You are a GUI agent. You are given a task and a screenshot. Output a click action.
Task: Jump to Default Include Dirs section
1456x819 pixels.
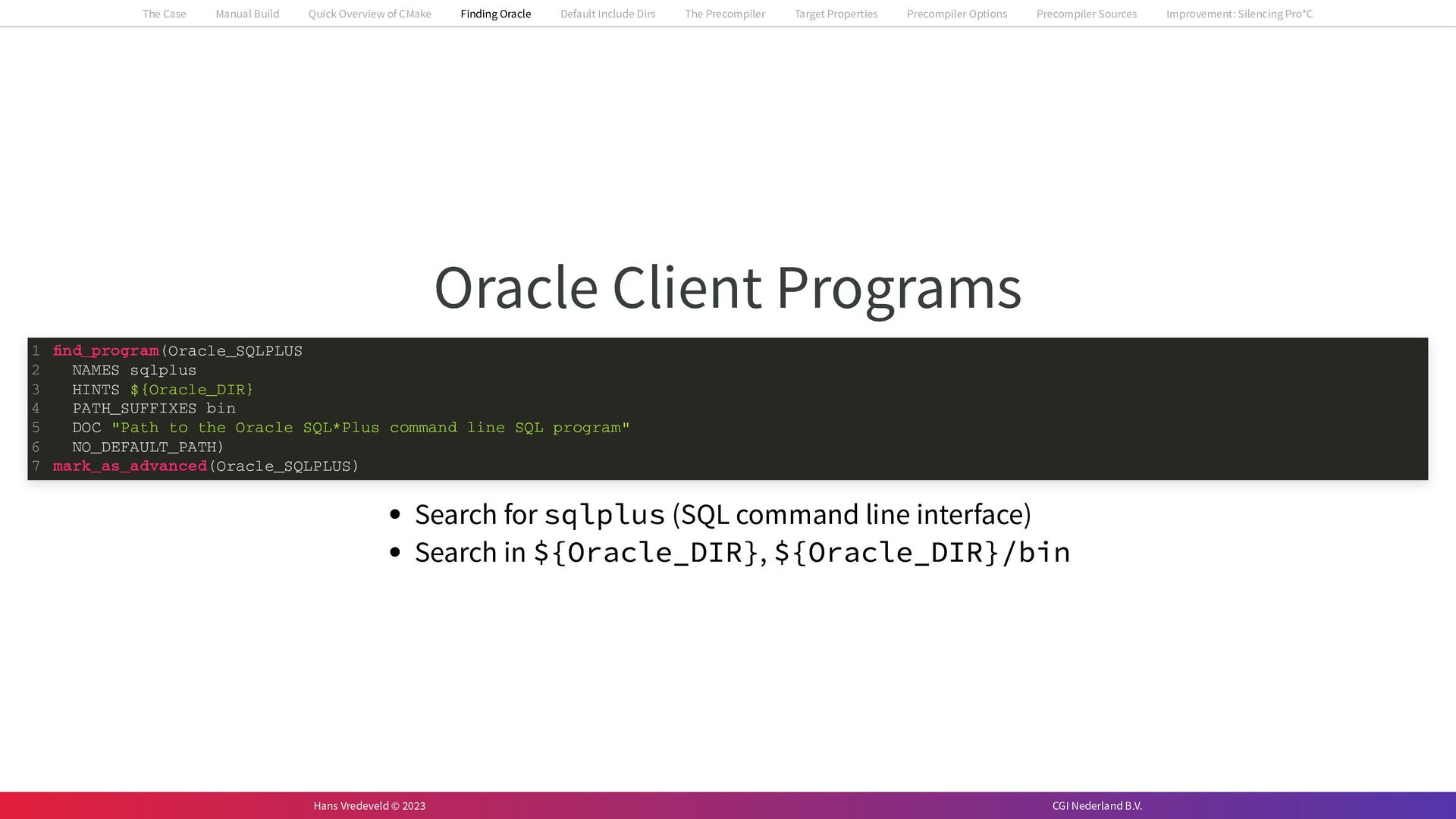tap(607, 14)
